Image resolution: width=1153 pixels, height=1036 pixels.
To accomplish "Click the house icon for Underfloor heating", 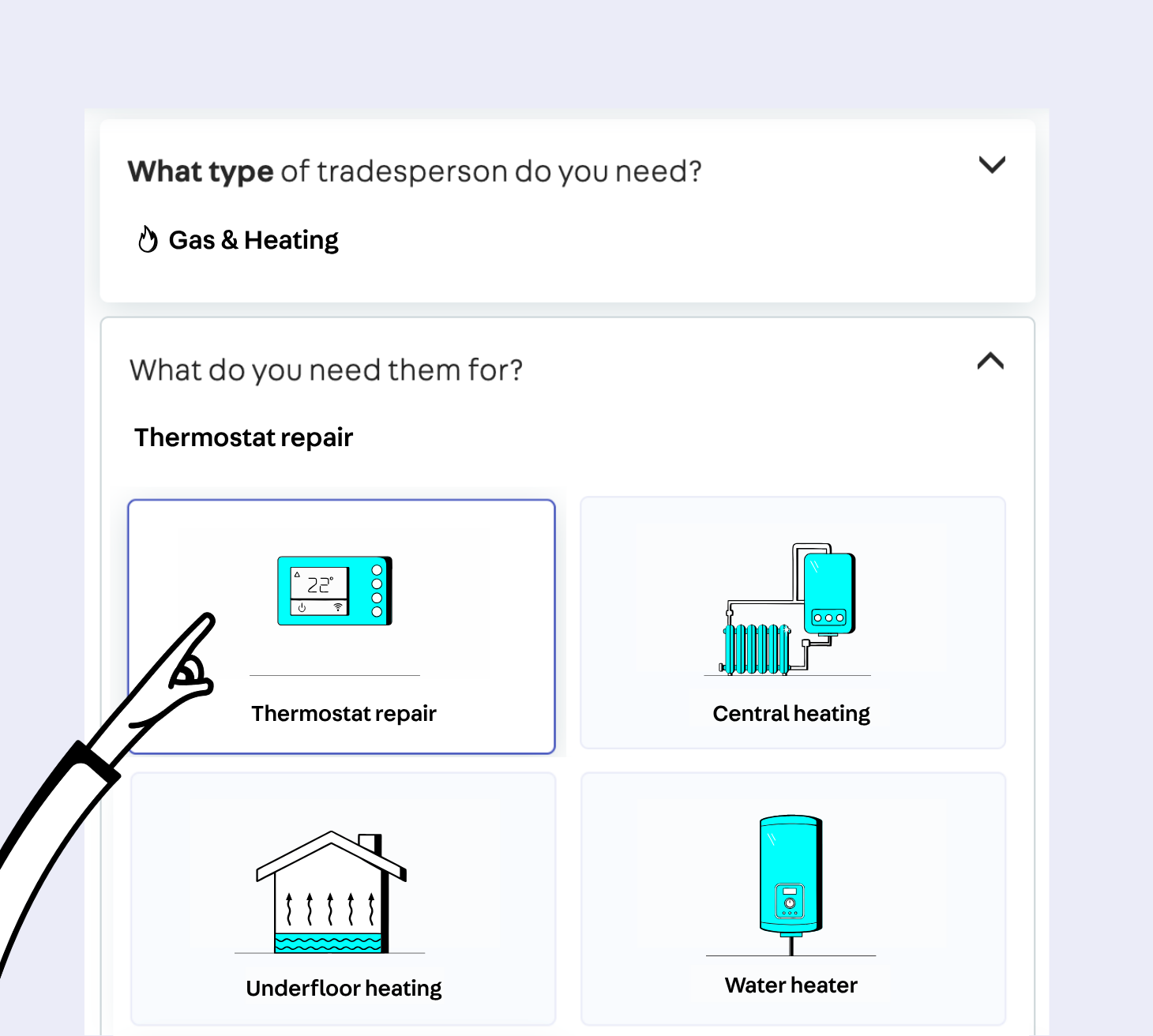I will (331, 891).
